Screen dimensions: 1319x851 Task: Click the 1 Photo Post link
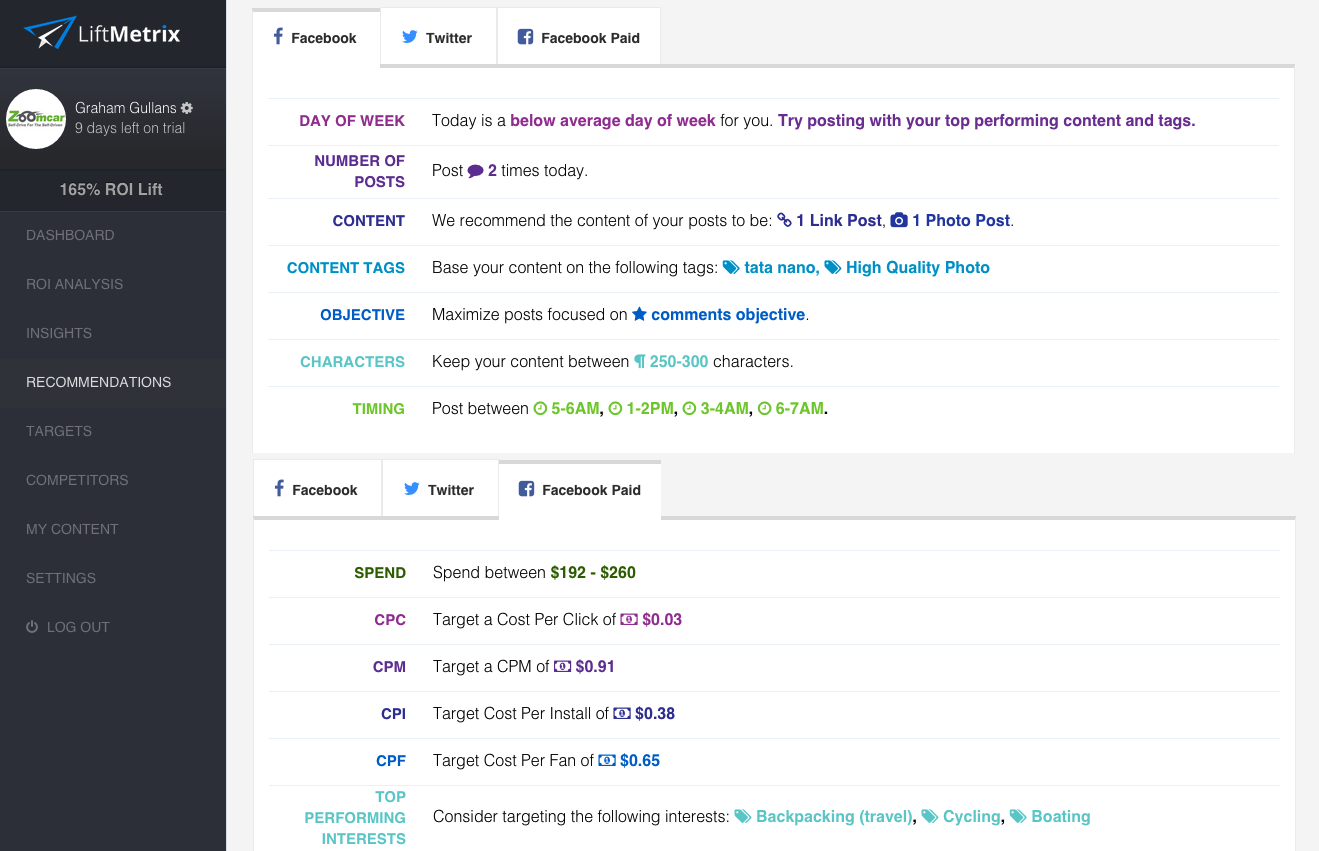point(961,220)
